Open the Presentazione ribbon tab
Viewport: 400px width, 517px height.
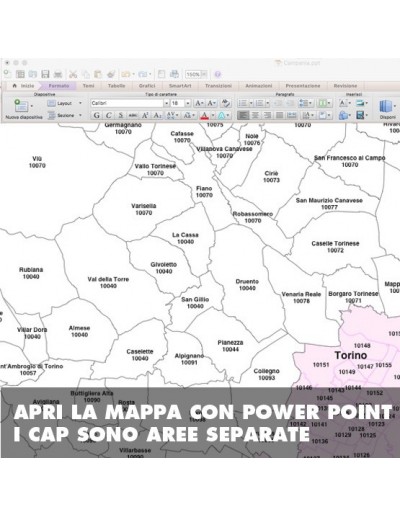pos(303,86)
